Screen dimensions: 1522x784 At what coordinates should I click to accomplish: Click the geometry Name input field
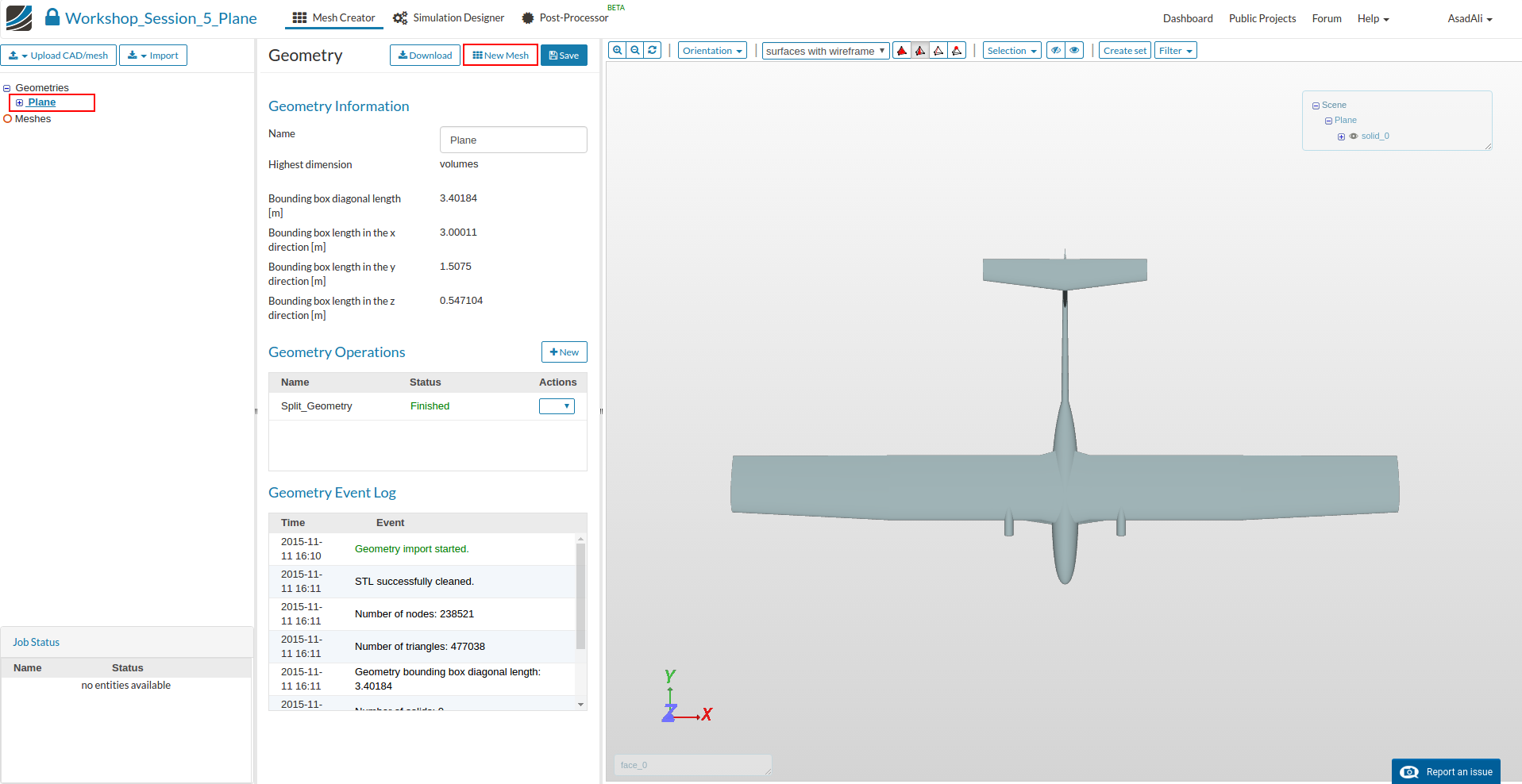(513, 140)
